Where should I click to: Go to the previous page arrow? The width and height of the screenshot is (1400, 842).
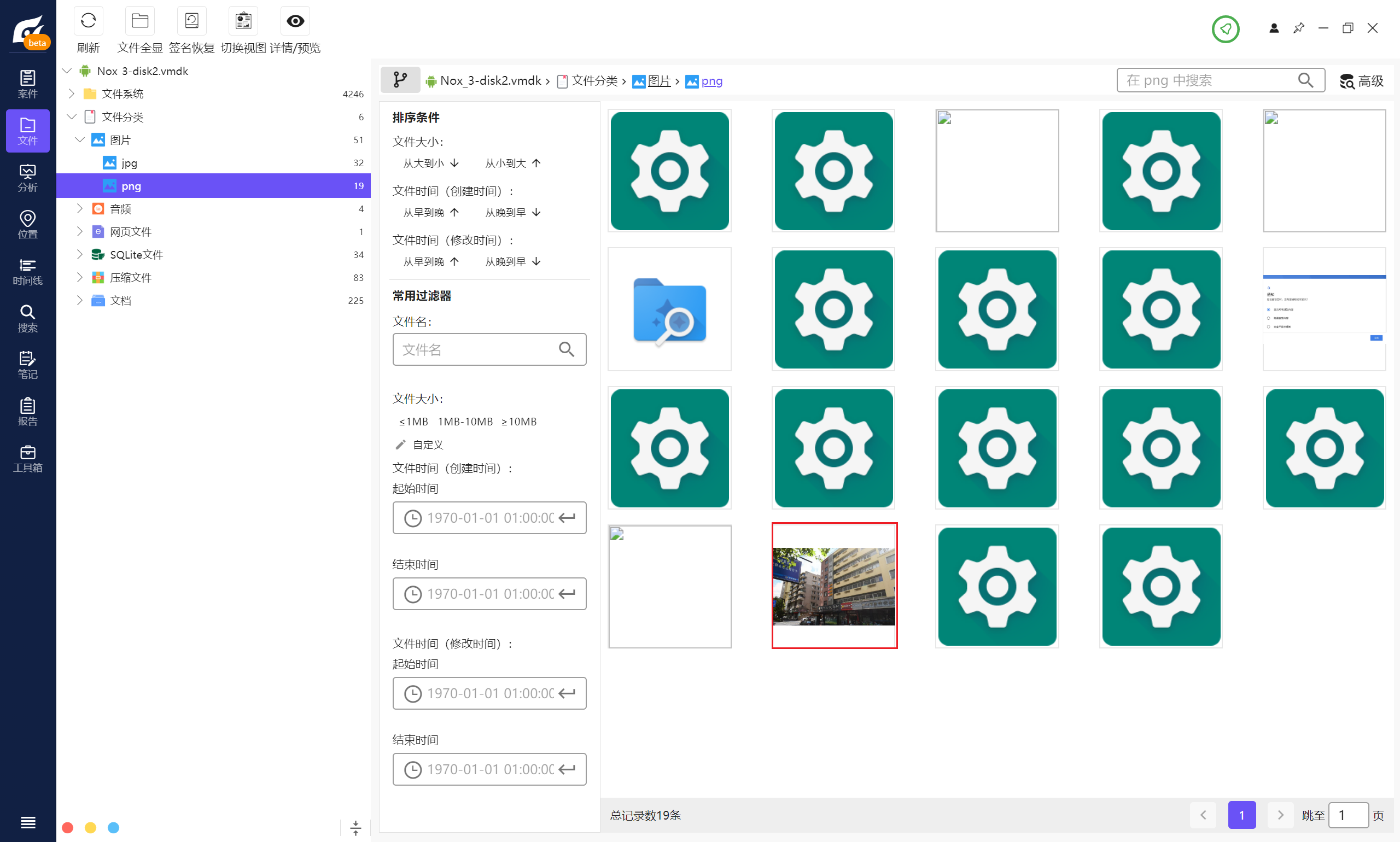tap(1203, 815)
